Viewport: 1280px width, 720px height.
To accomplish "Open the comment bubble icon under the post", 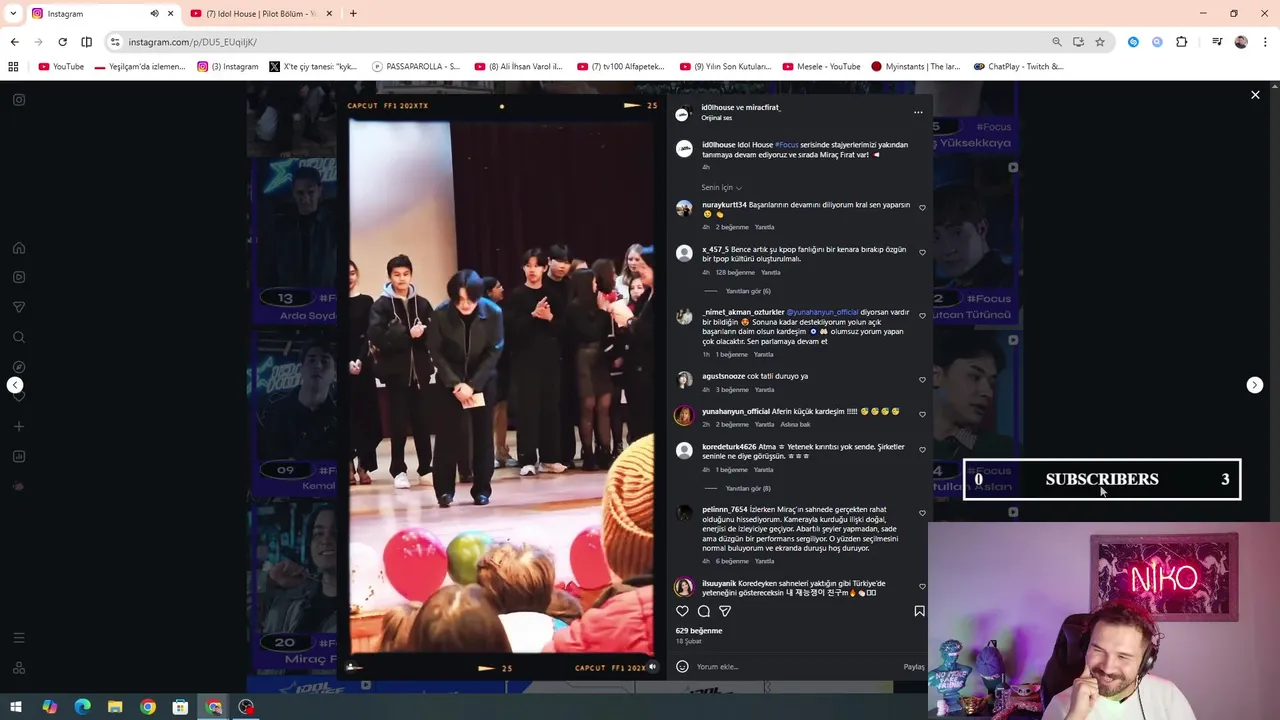I will click(x=704, y=611).
